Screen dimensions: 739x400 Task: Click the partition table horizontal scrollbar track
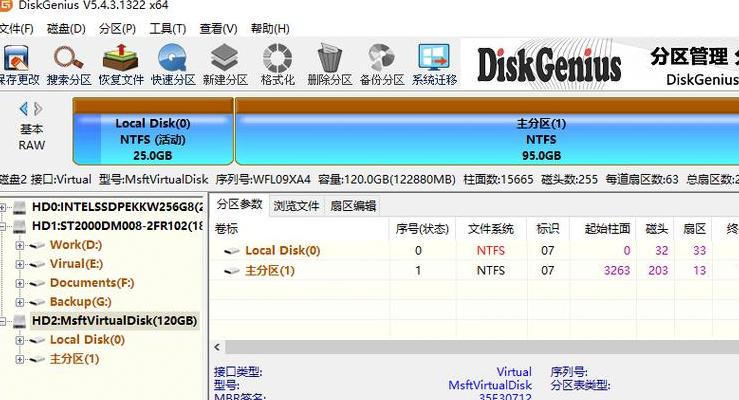coord(482,347)
